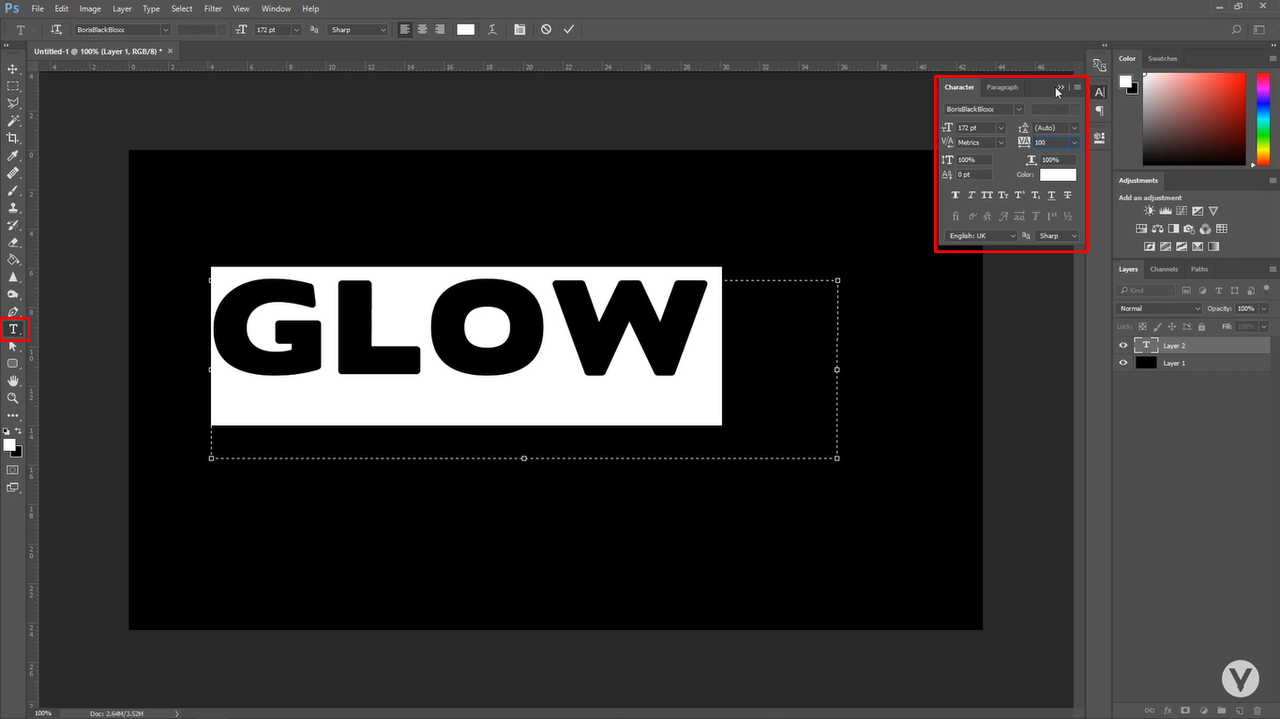Open the Layers panel menu
Screen dimensions: 1280x719
click(1273, 269)
